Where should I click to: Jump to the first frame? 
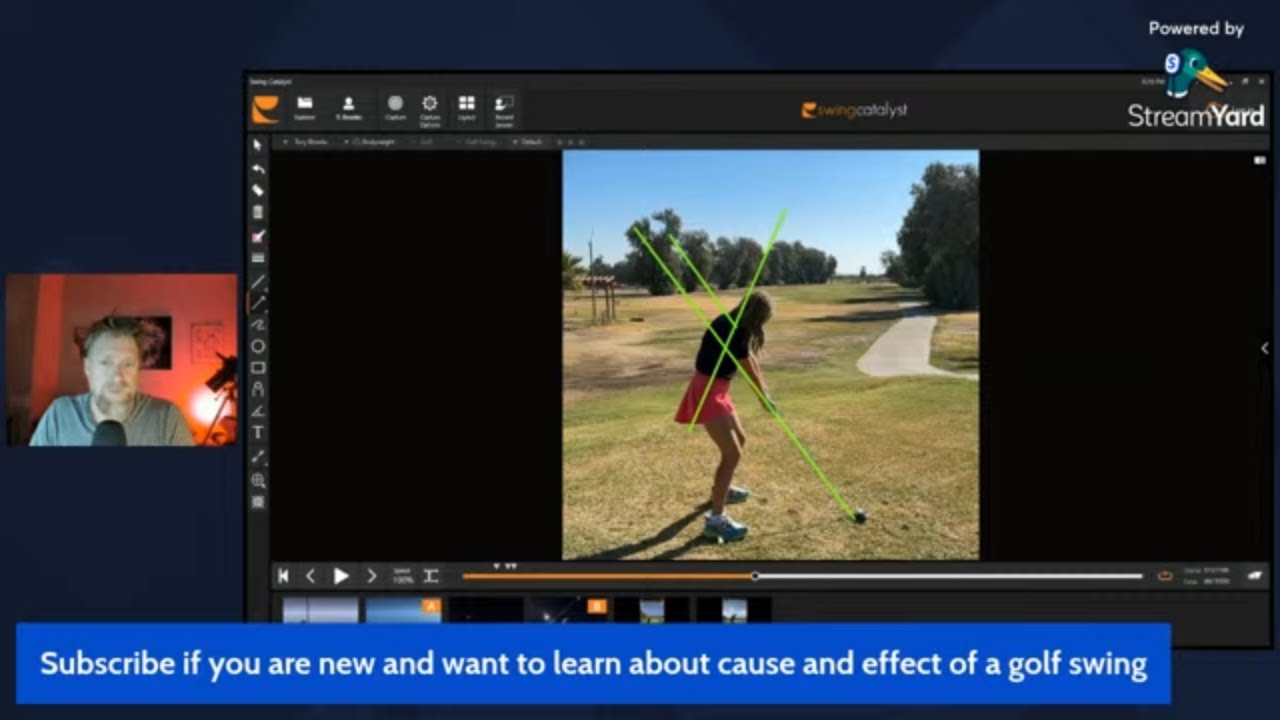283,576
